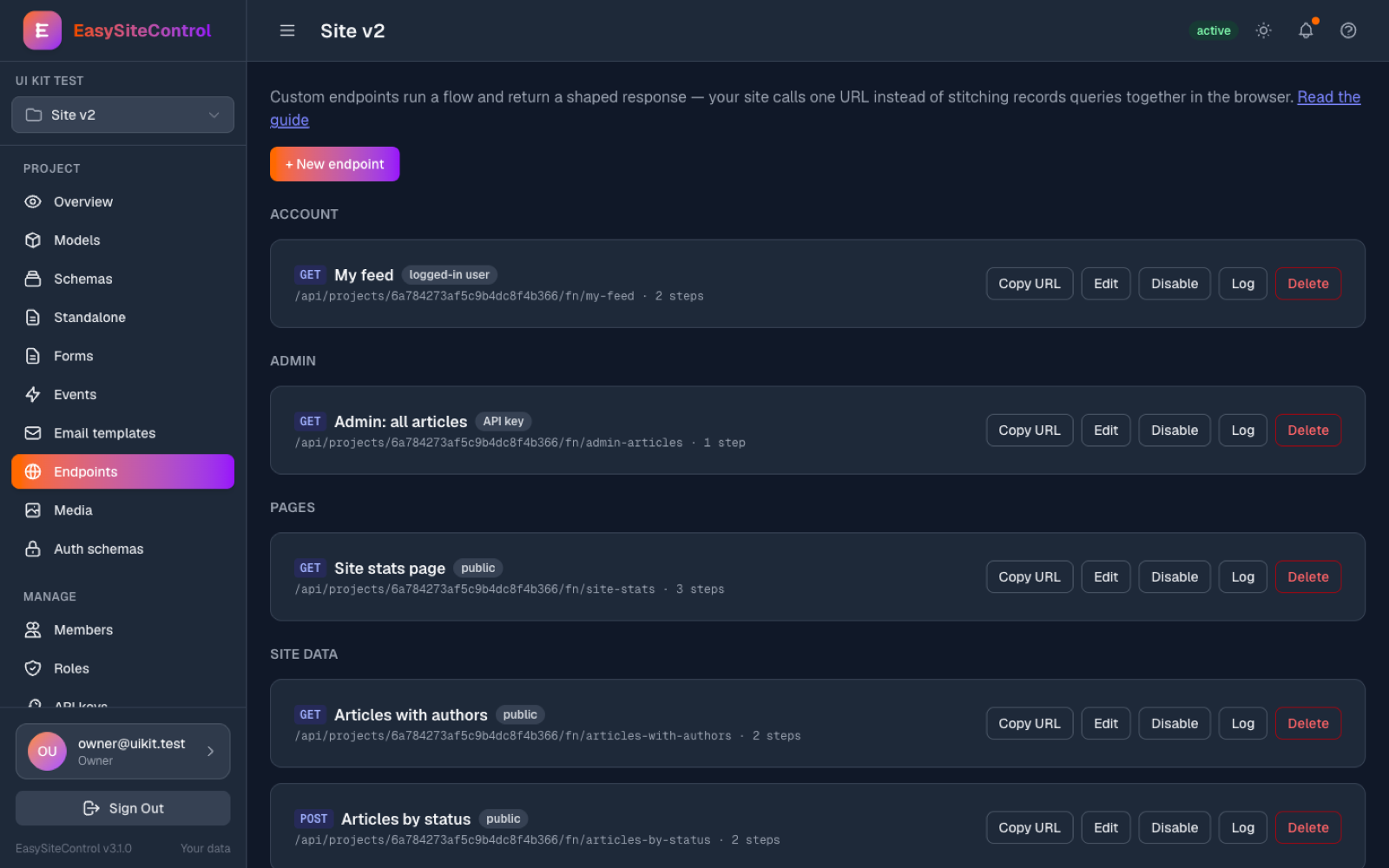Disable the My feed endpoint
This screenshot has height=868, width=1389.
(1174, 284)
